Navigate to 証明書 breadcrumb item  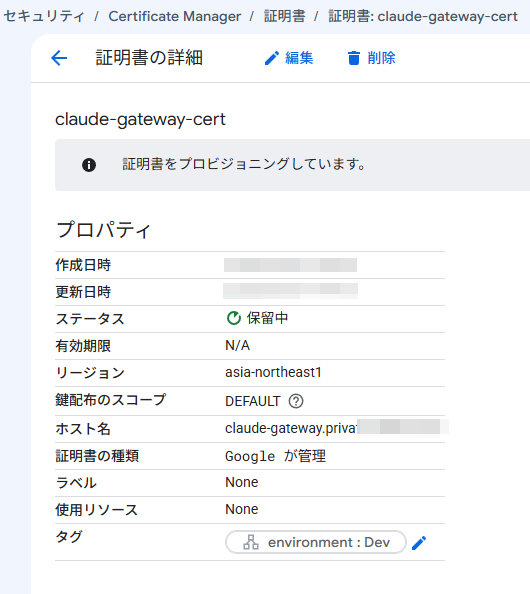(x=285, y=16)
